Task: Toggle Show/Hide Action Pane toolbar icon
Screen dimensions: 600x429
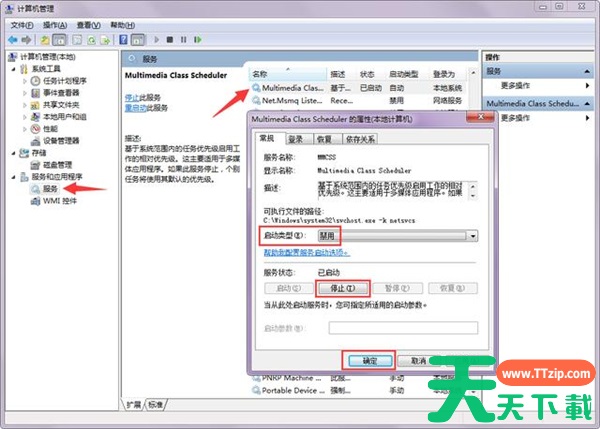Action: tap(138, 40)
